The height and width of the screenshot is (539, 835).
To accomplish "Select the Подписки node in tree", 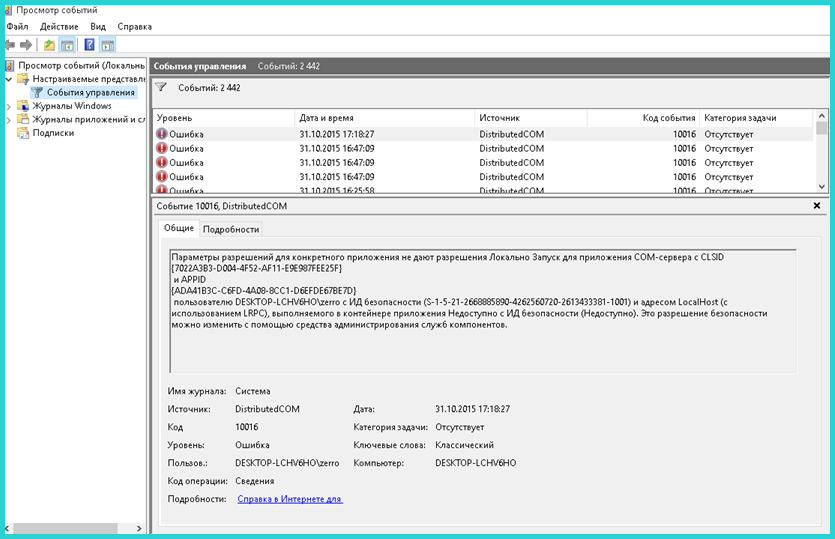I will click(x=52, y=133).
